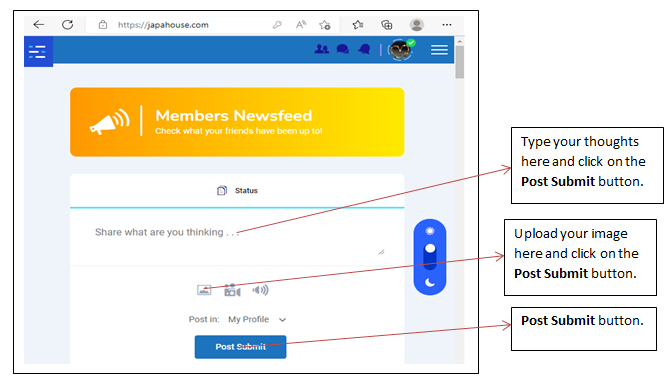Image resolution: width=671 pixels, height=385 pixels.
Task: Click the upload image icon
Action: (x=204, y=290)
